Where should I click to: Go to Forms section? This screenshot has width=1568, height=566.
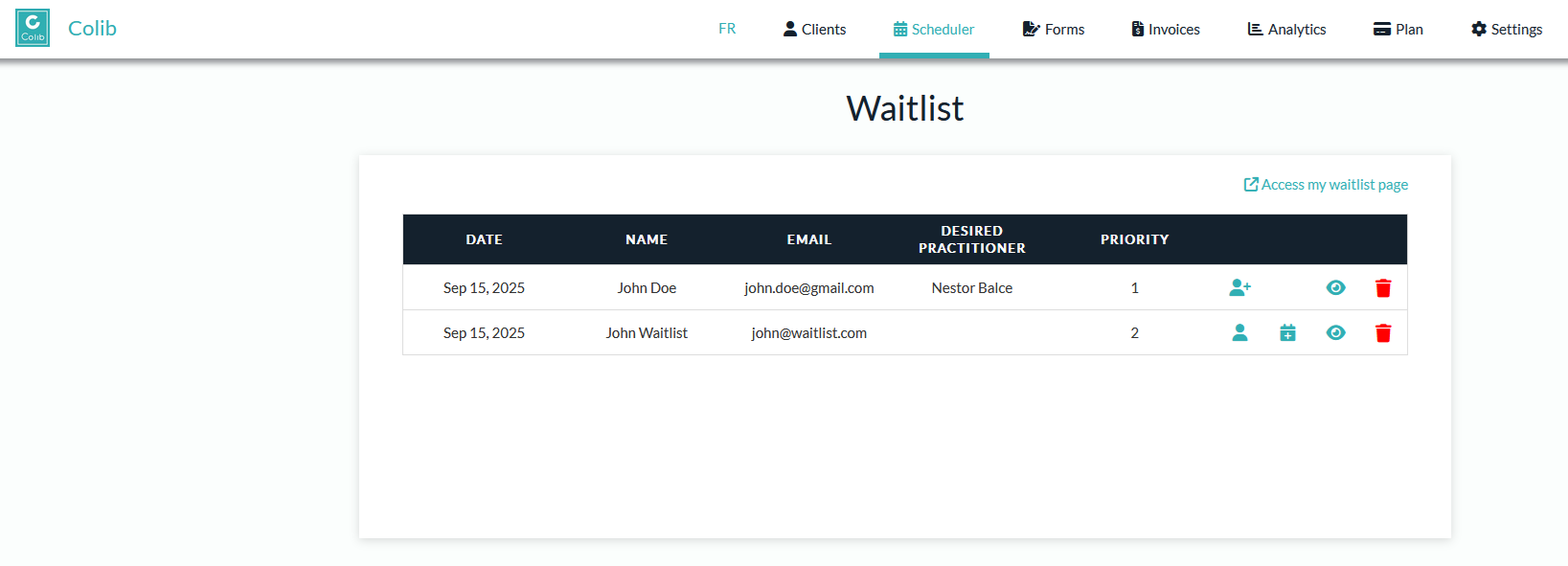1054,29
